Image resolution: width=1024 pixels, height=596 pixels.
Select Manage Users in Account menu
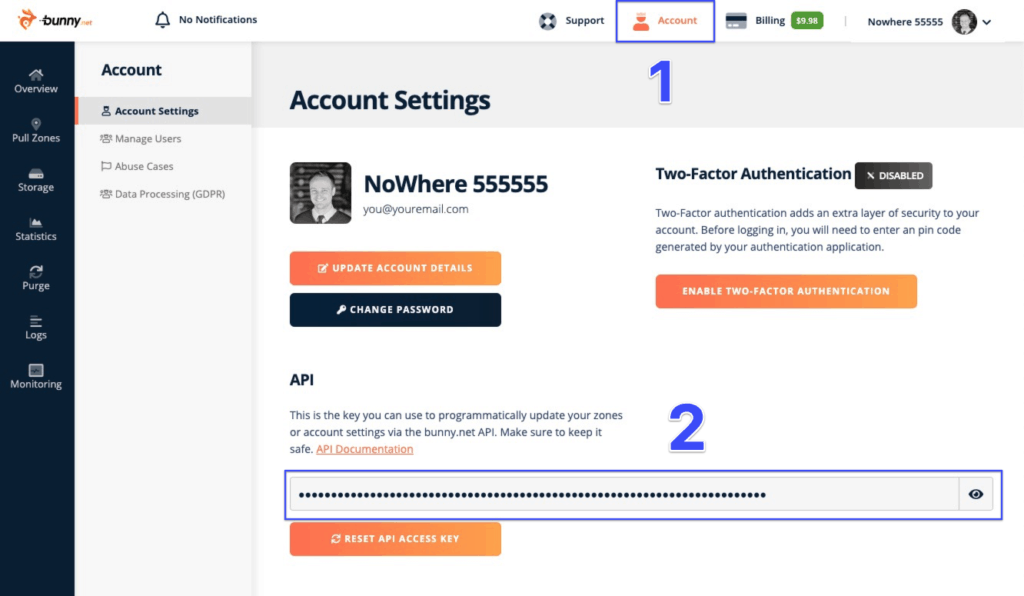click(140, 138)
